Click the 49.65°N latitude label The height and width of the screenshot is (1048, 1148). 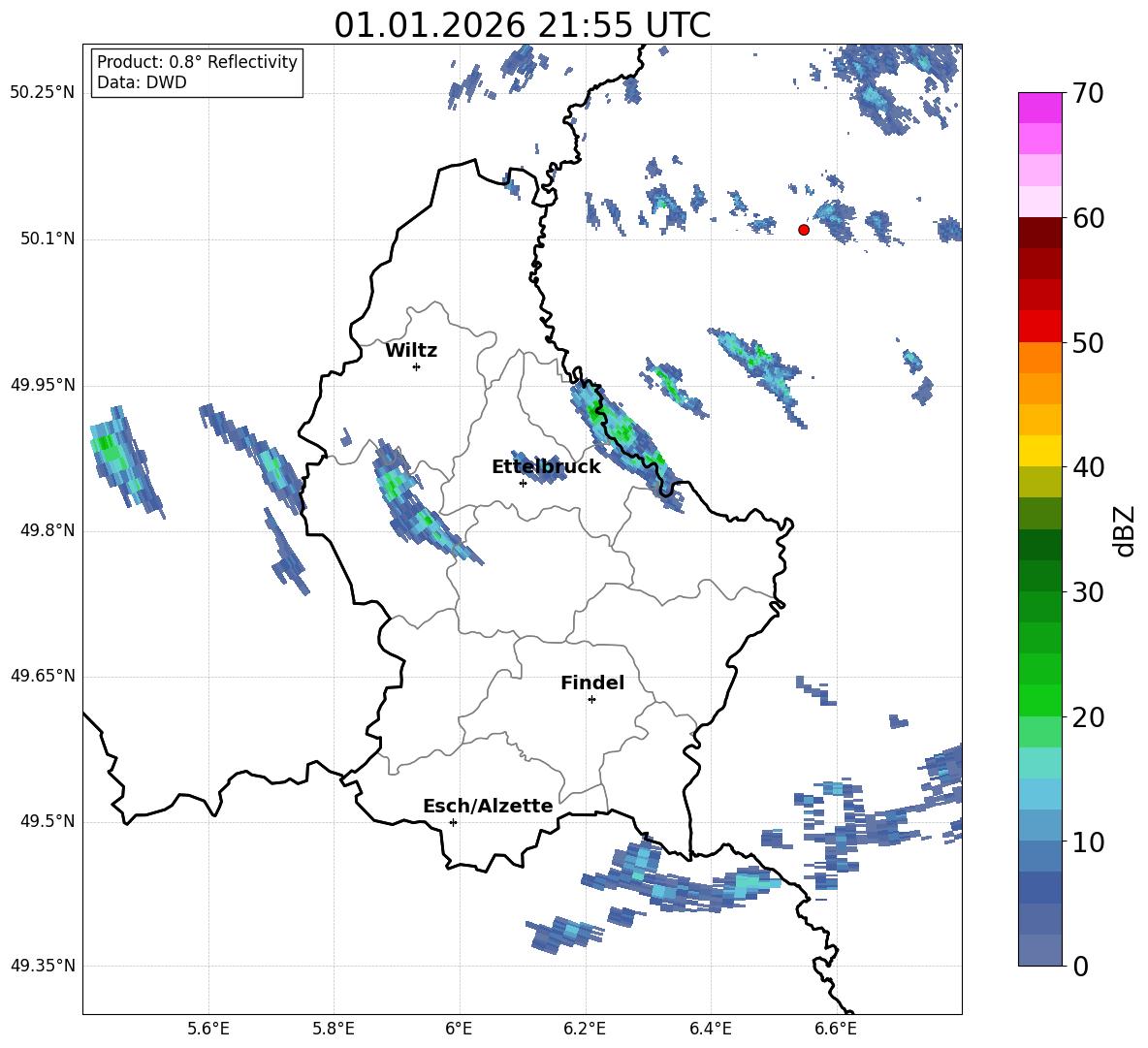tap(42, 675)
